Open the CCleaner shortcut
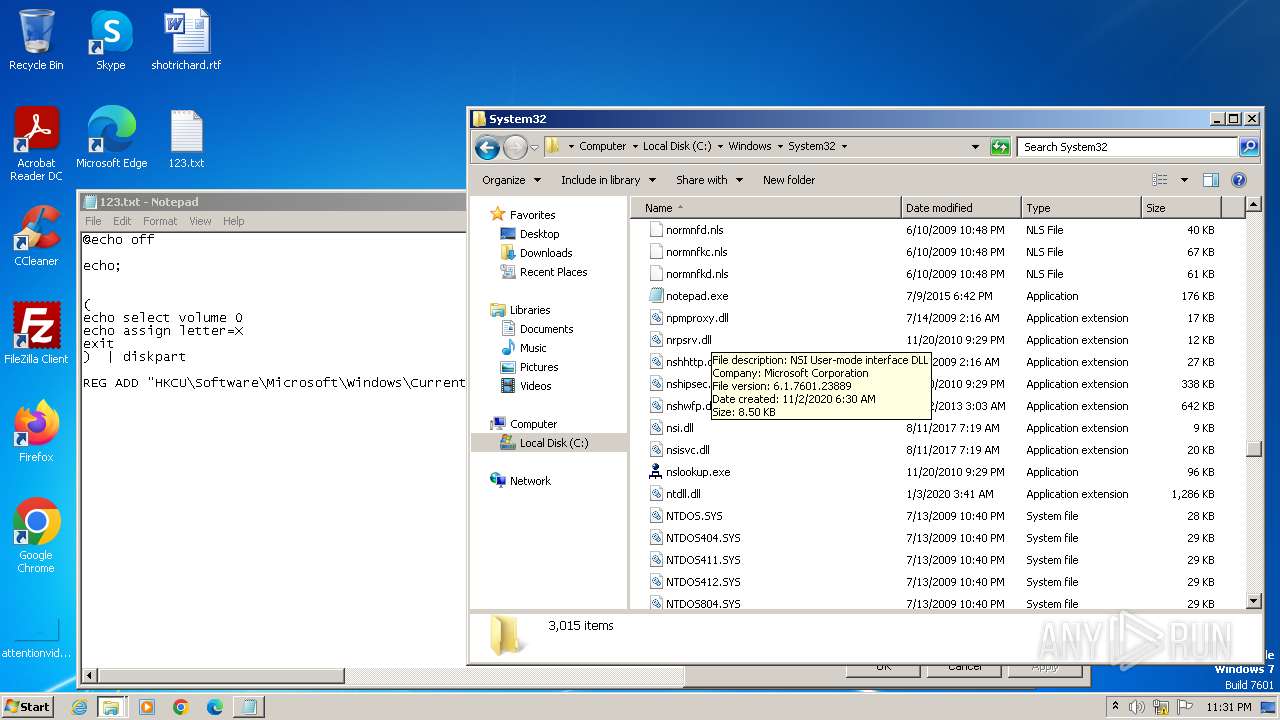This screenshot has width=1280, height=720. [36, 236]
